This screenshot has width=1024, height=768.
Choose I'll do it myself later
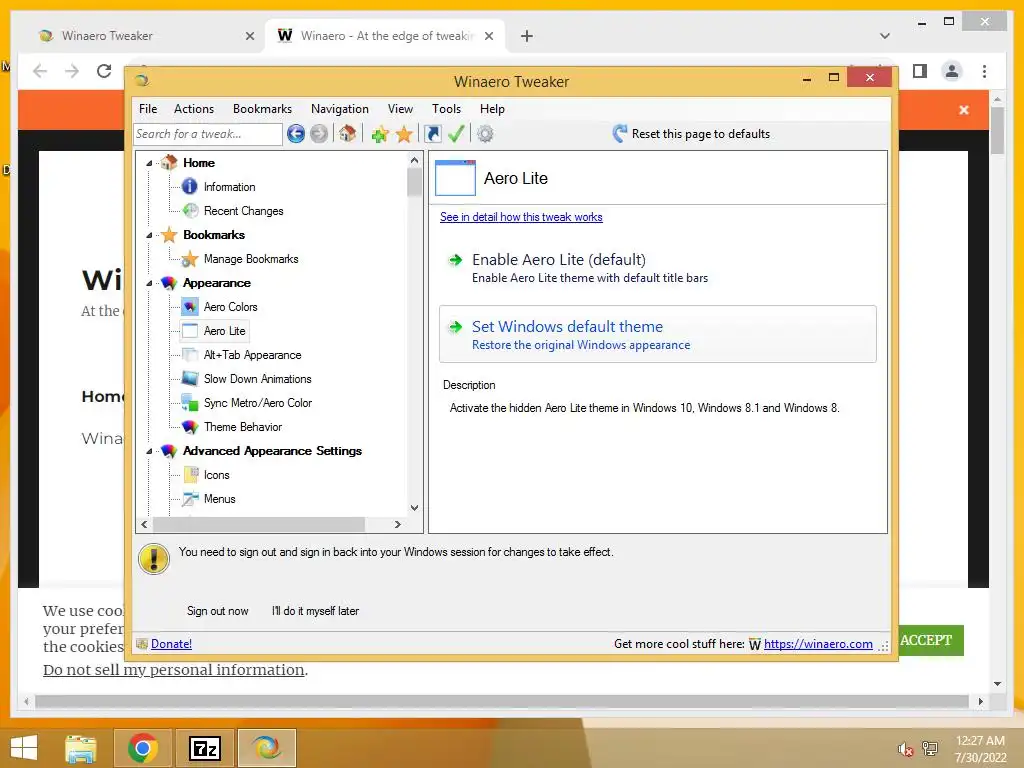(315, 611)
